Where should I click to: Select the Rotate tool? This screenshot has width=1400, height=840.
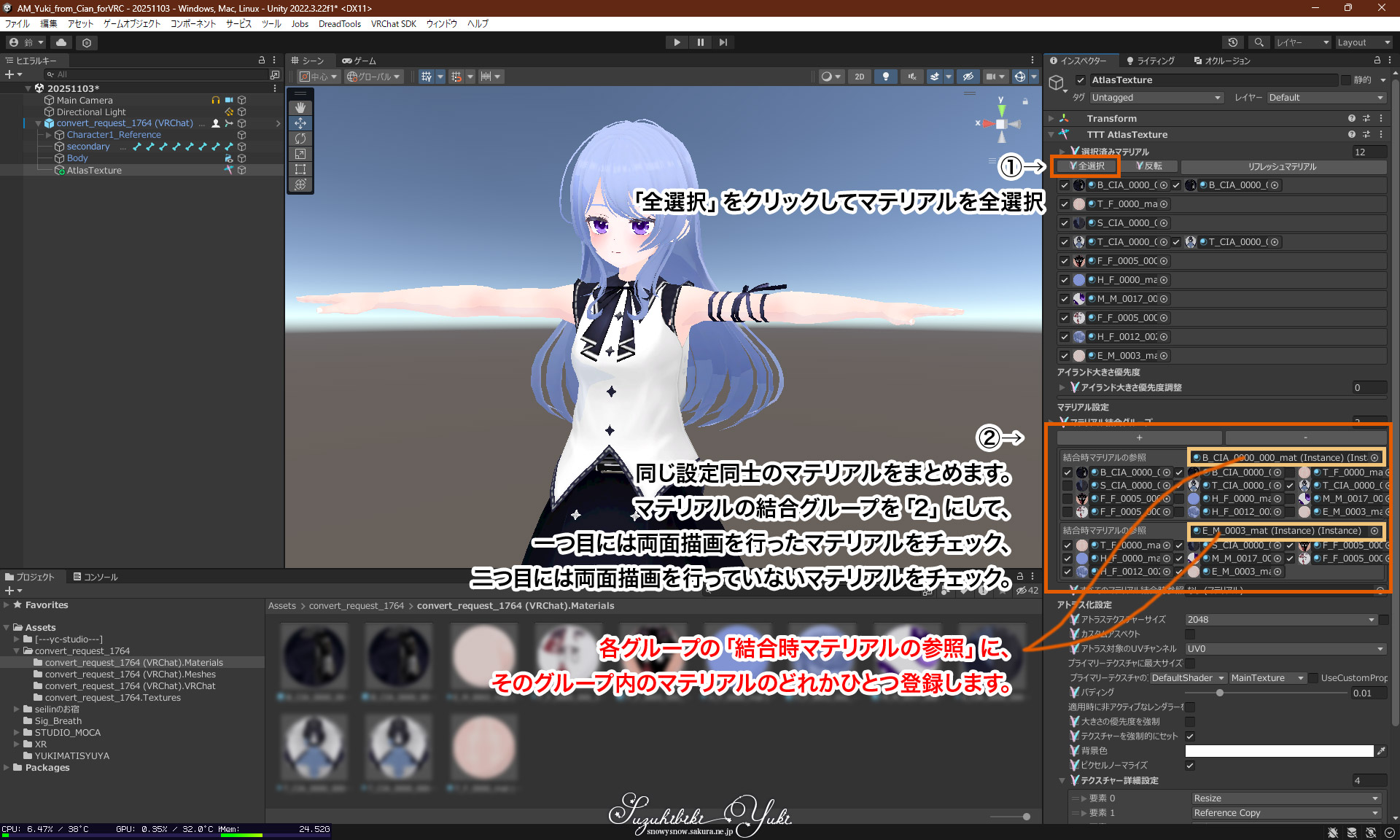(300, 139)
